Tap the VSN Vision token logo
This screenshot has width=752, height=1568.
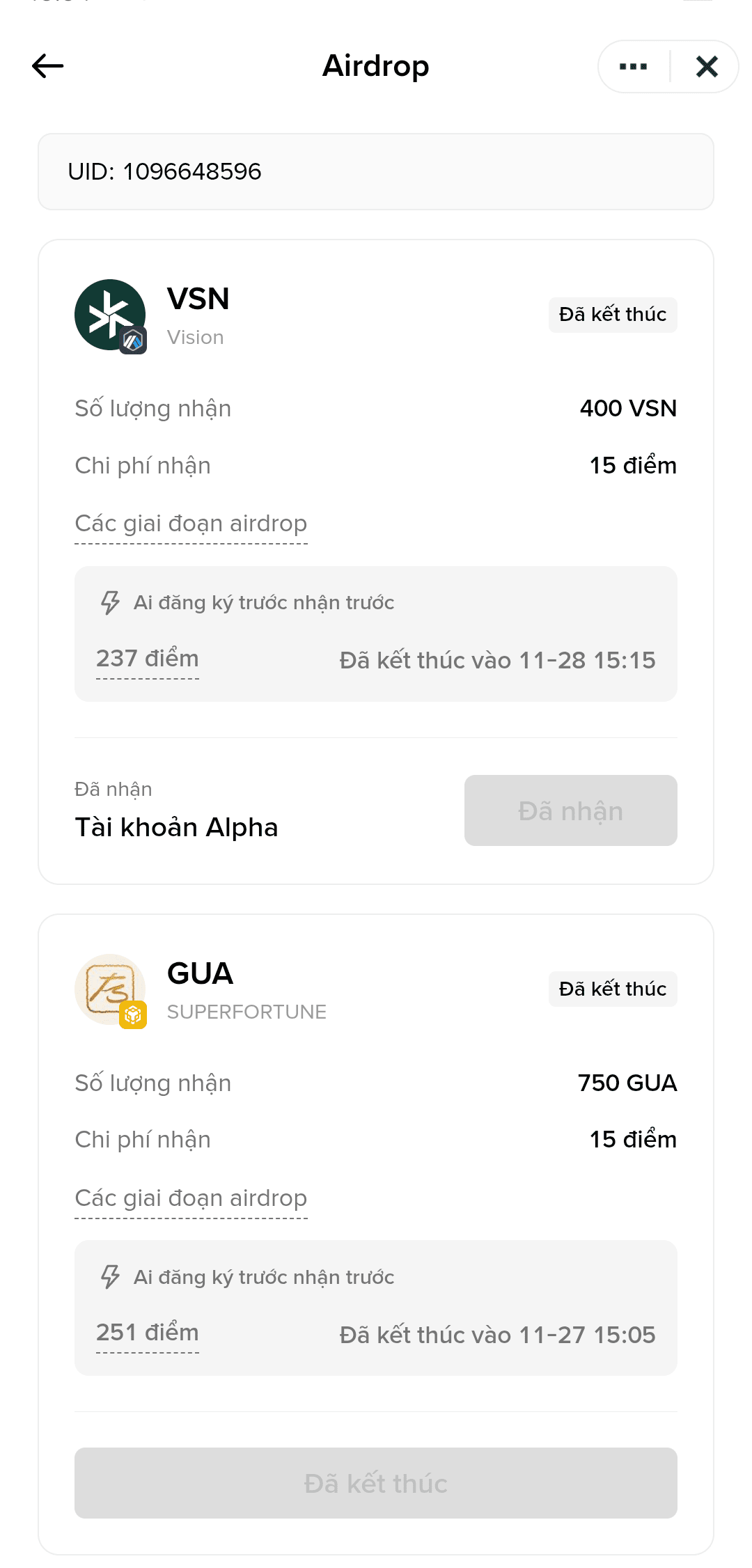(x=110, y=315)
